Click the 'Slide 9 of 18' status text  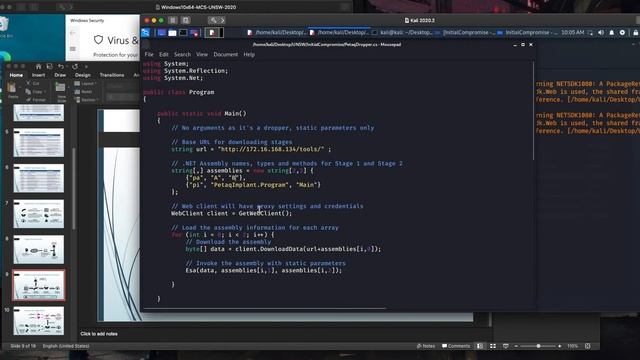23,346
